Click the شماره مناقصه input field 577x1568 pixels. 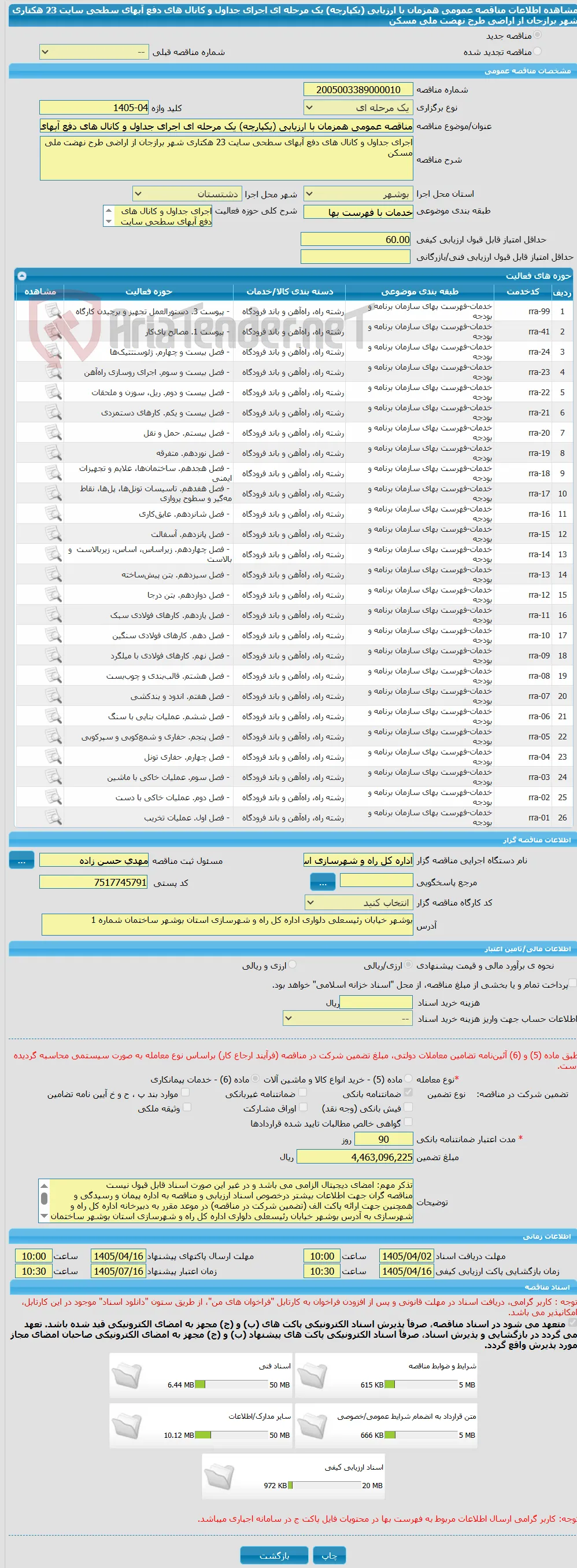(358, 90)
